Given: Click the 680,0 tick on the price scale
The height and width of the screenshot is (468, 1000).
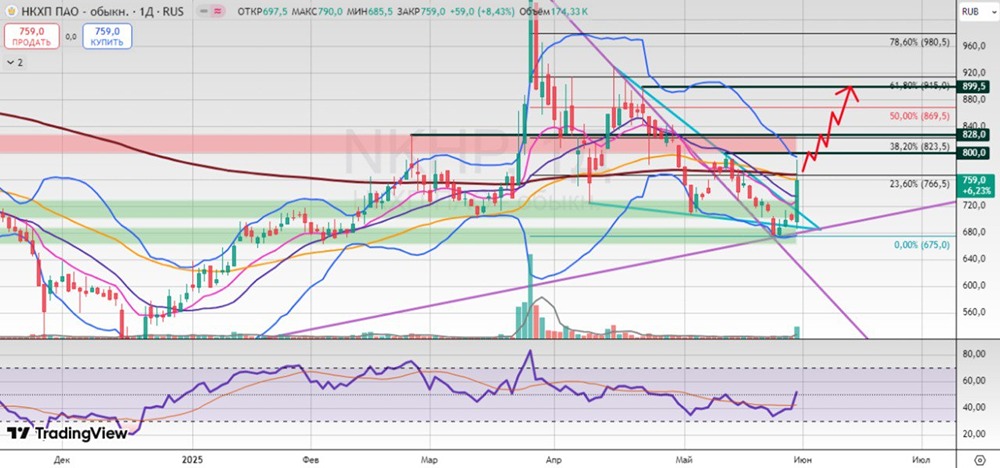Looking at the screenshot, I should [x=976, y=231].
